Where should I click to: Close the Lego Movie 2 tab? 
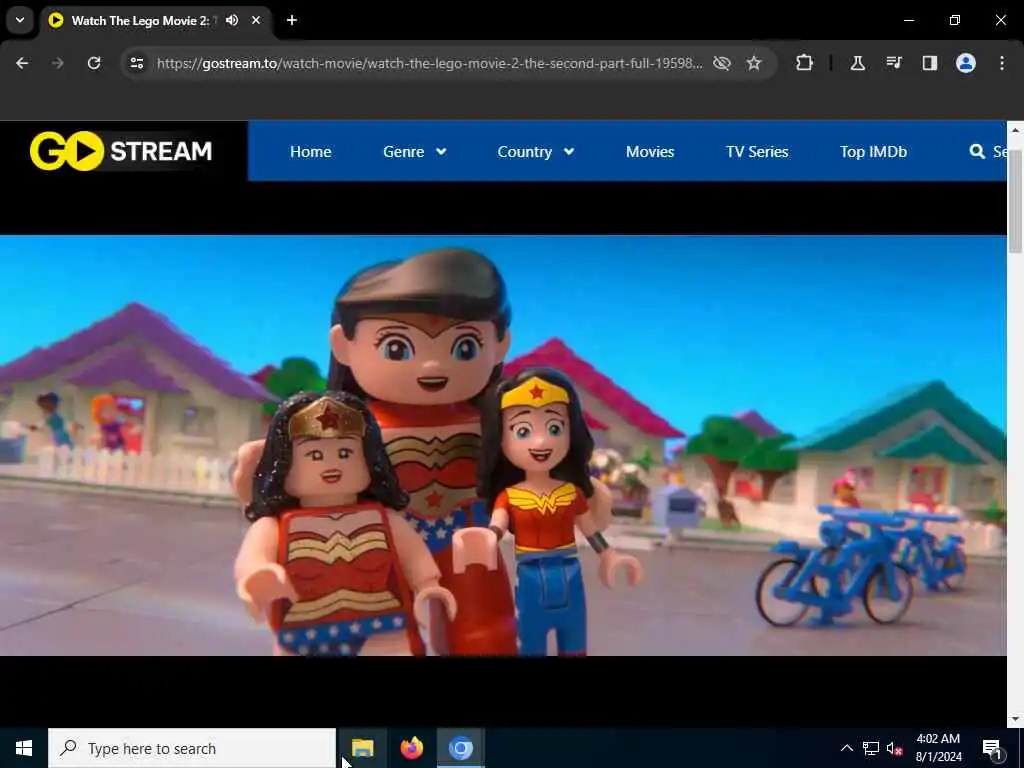[x=256, y=20]
